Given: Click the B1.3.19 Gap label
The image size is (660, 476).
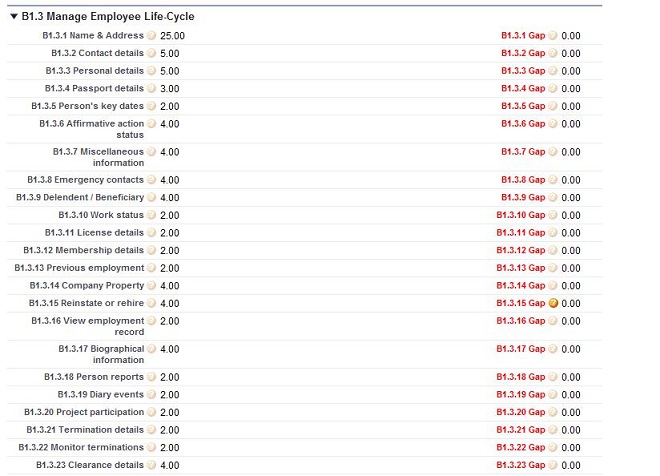Looking at the screenshot, I should [x=521, y=395].
